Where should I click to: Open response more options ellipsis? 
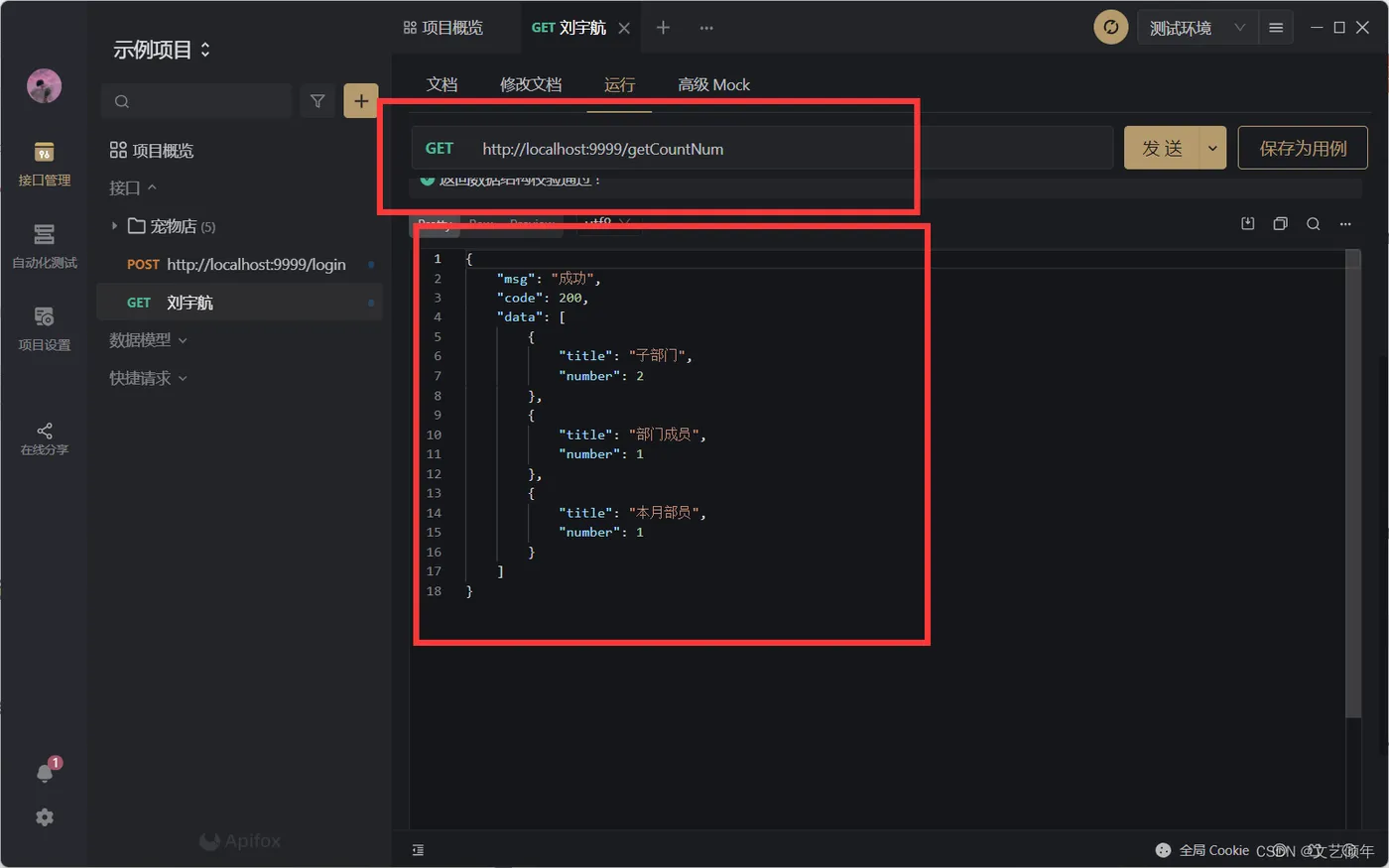1345,224
